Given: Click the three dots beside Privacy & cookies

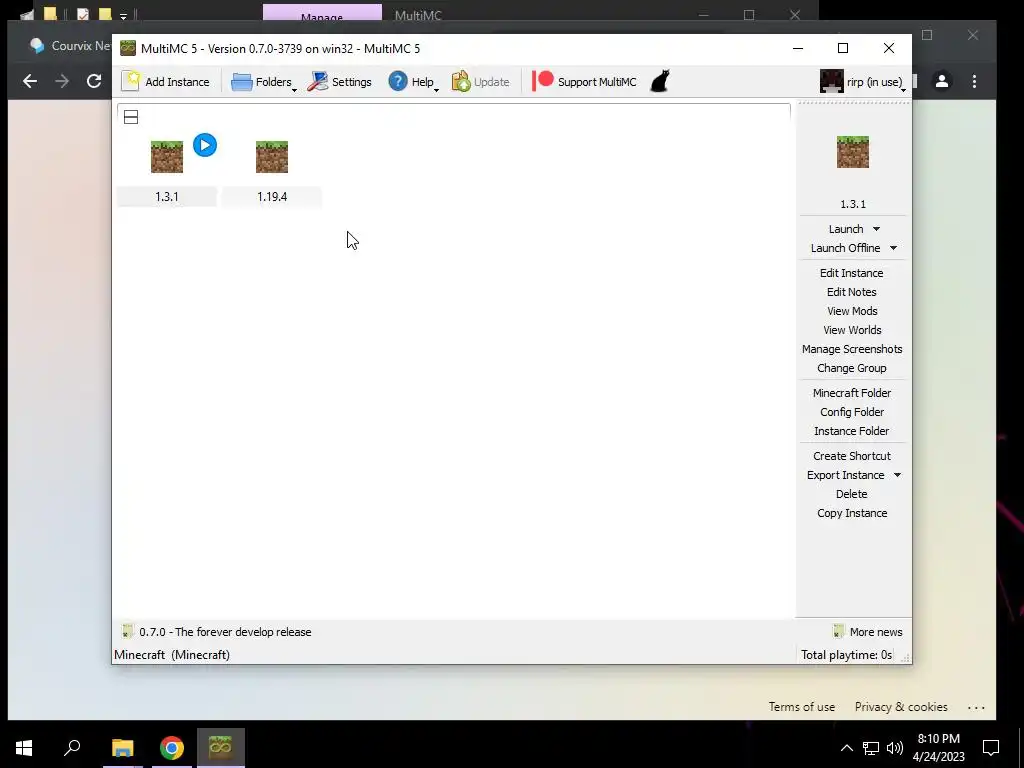Looking at the screenshot, I should click(976, 707).
